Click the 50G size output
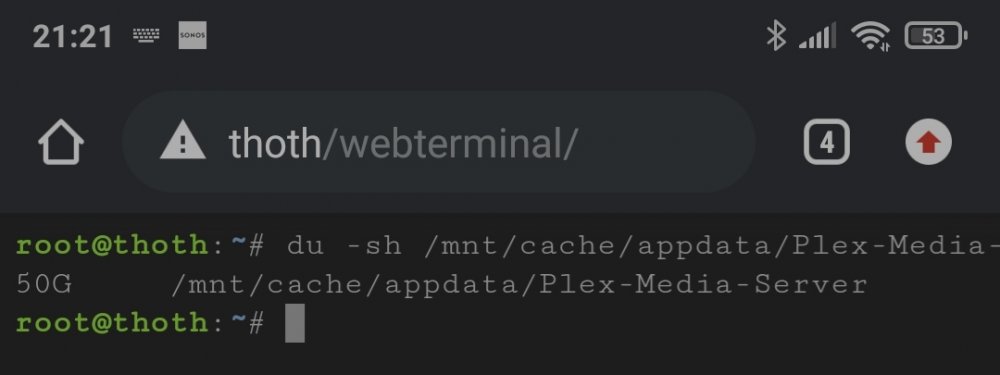Screen dimensions: 1000x375 (x=43, y=284)
